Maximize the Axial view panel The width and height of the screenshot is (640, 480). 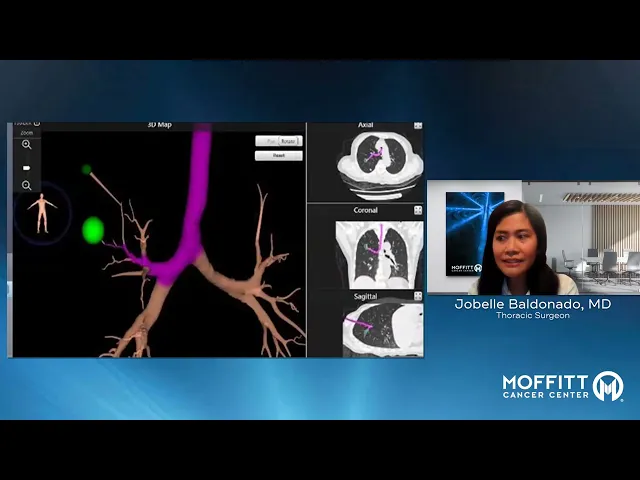point(418,126)
